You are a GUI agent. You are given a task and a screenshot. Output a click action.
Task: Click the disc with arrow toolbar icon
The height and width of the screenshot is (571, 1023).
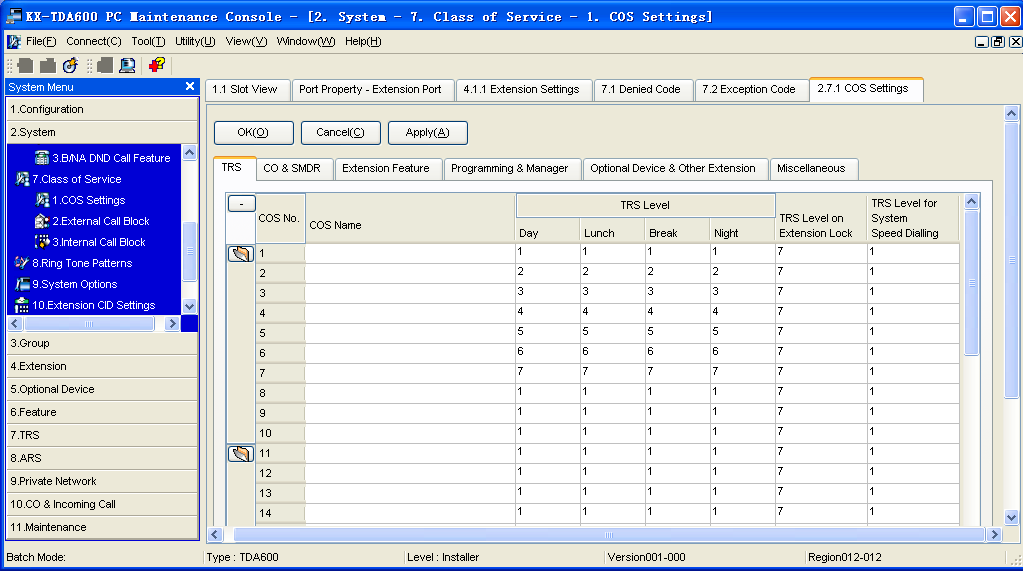coord(70,65)
